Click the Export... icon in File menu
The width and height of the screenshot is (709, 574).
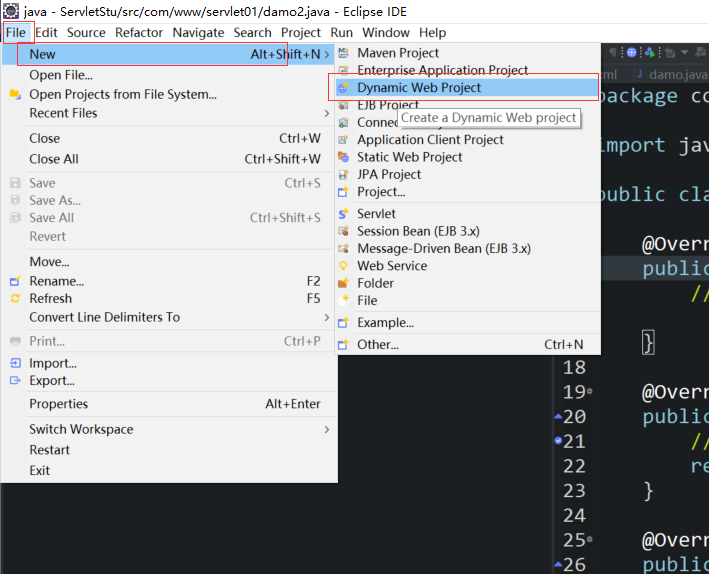pos(15,380)
